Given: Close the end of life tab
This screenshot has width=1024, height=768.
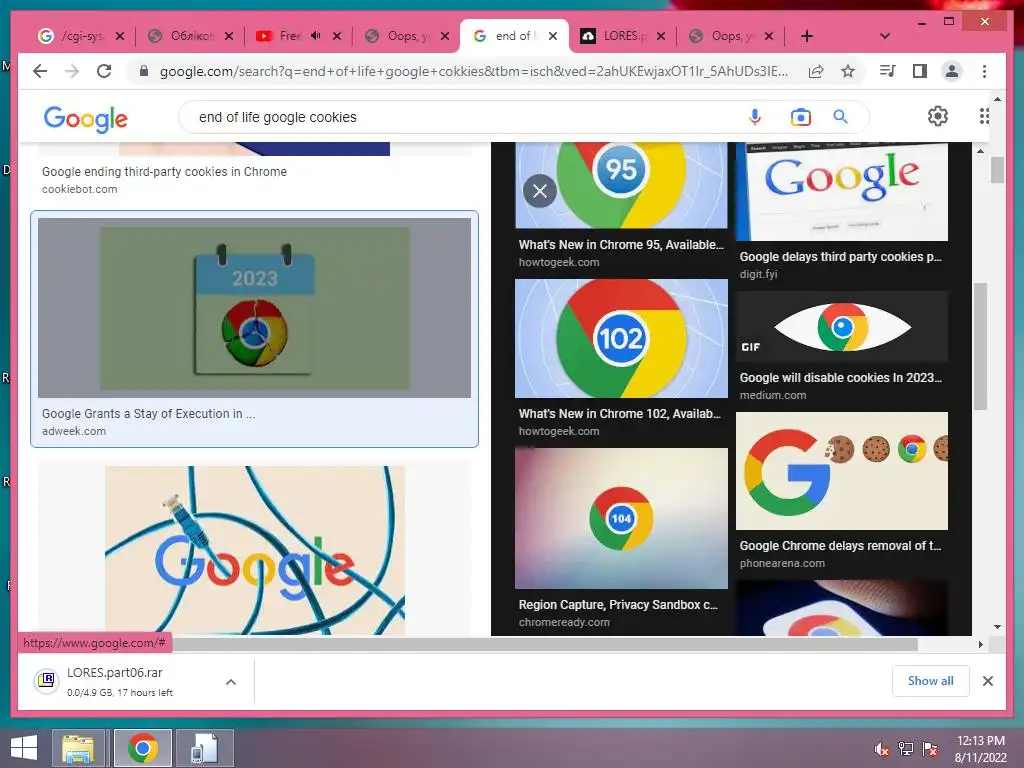Looking at the screenshot, I should [x=552, y=36].
